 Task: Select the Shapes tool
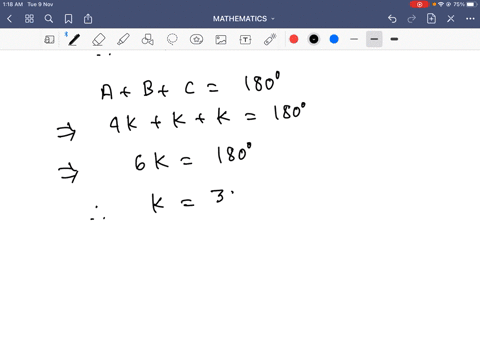point(147,39)
